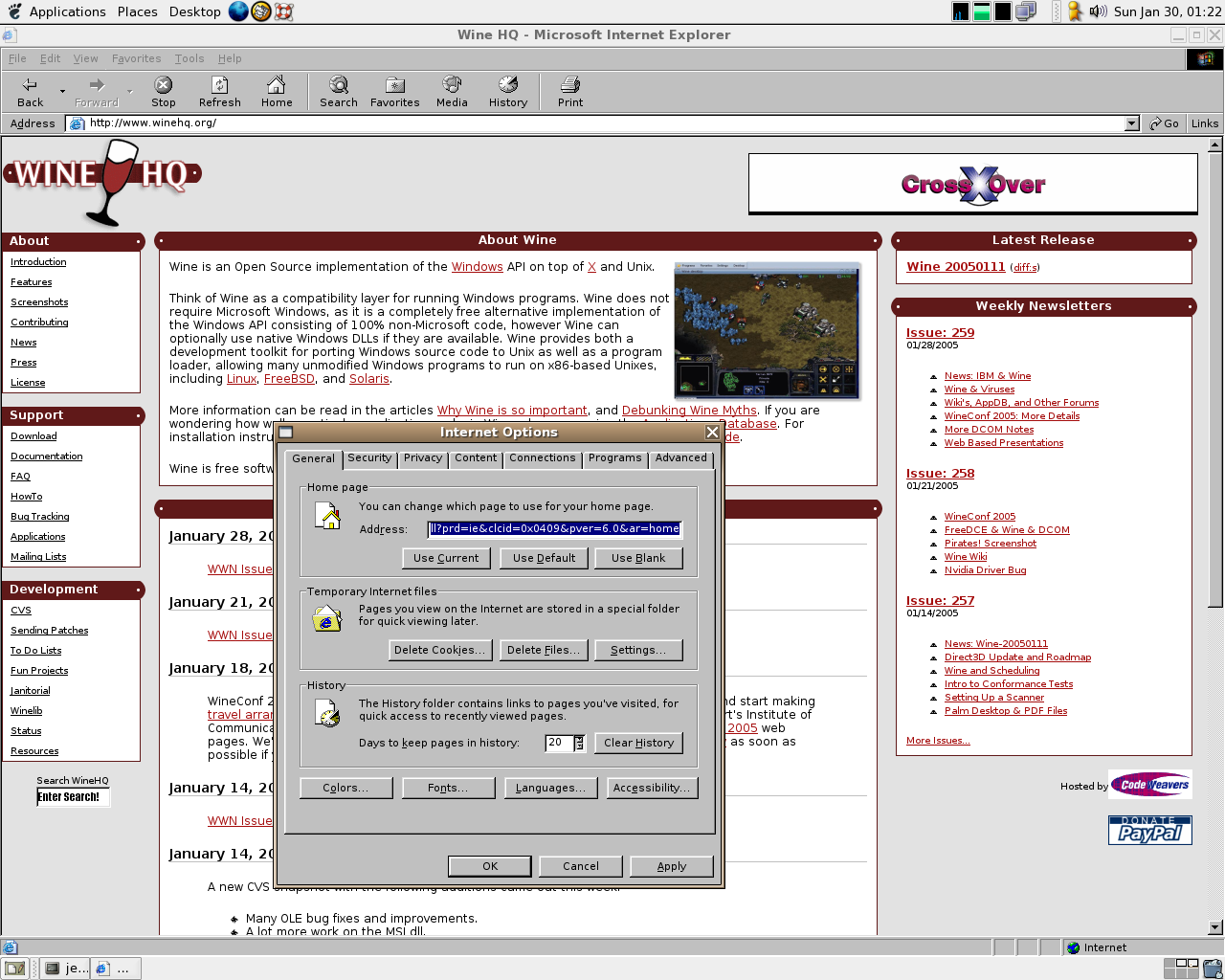Switch to the Privacy tab
The height and width of the screenshot is (980, 1225).
423,458
